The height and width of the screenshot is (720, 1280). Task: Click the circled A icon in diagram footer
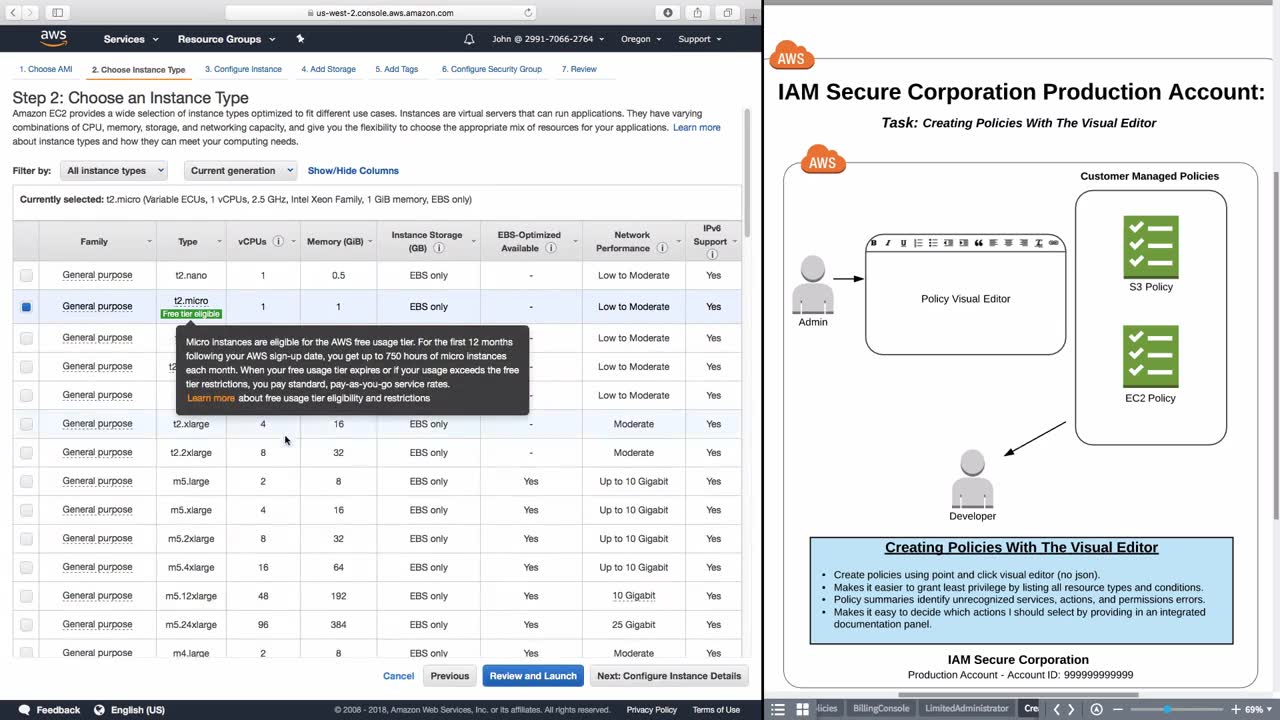1097,709
